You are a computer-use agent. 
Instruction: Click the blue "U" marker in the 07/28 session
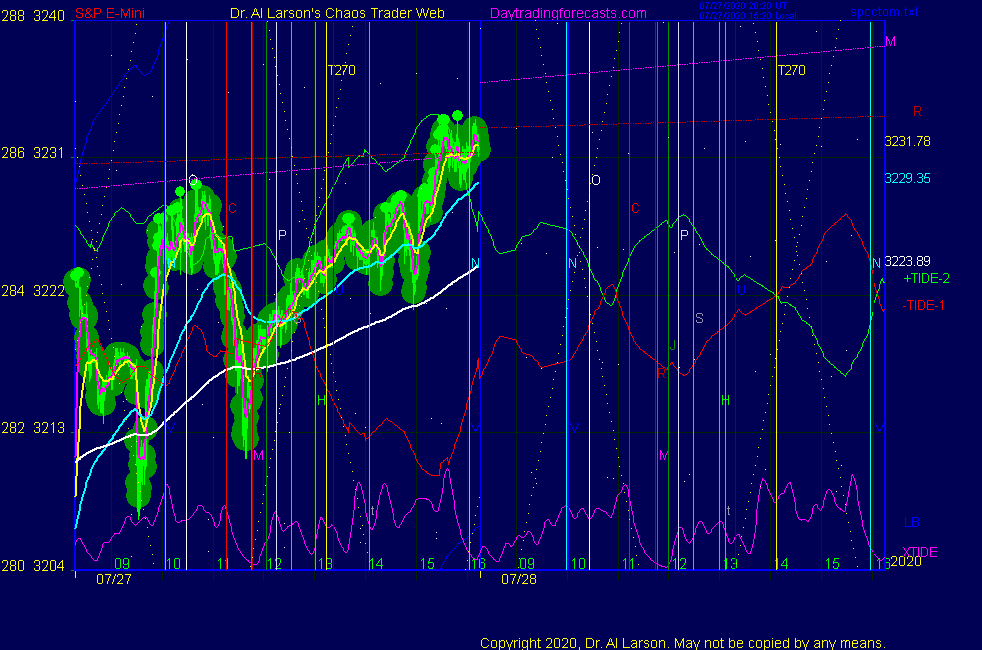point(741,290)
